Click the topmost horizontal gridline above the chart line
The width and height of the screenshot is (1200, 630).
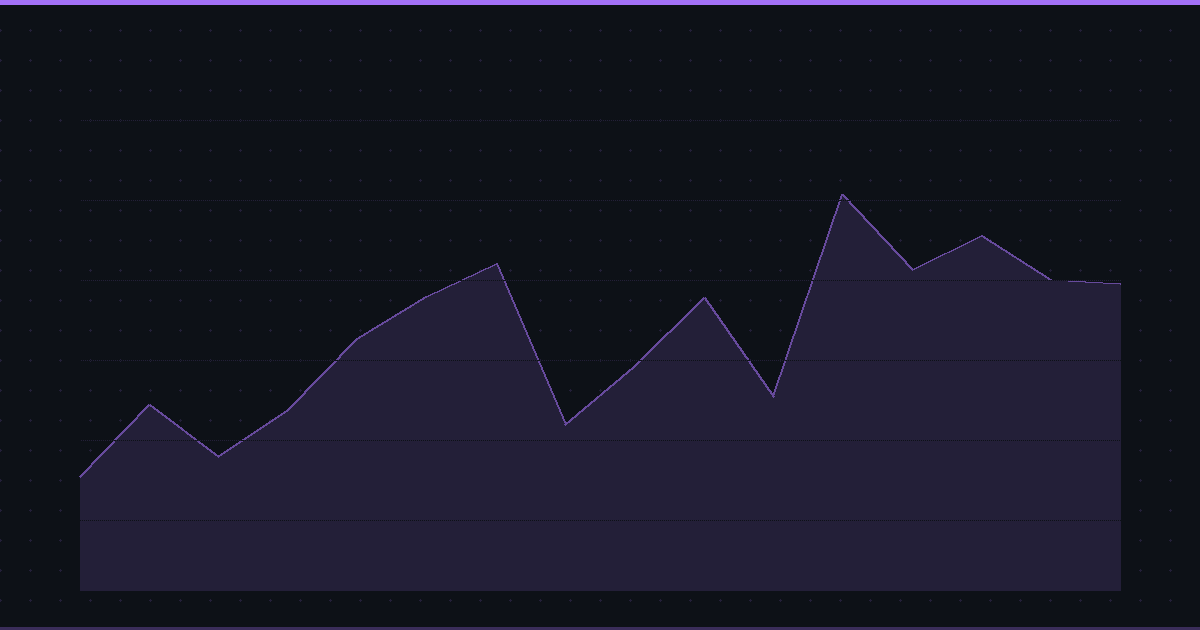click(600, 120)
